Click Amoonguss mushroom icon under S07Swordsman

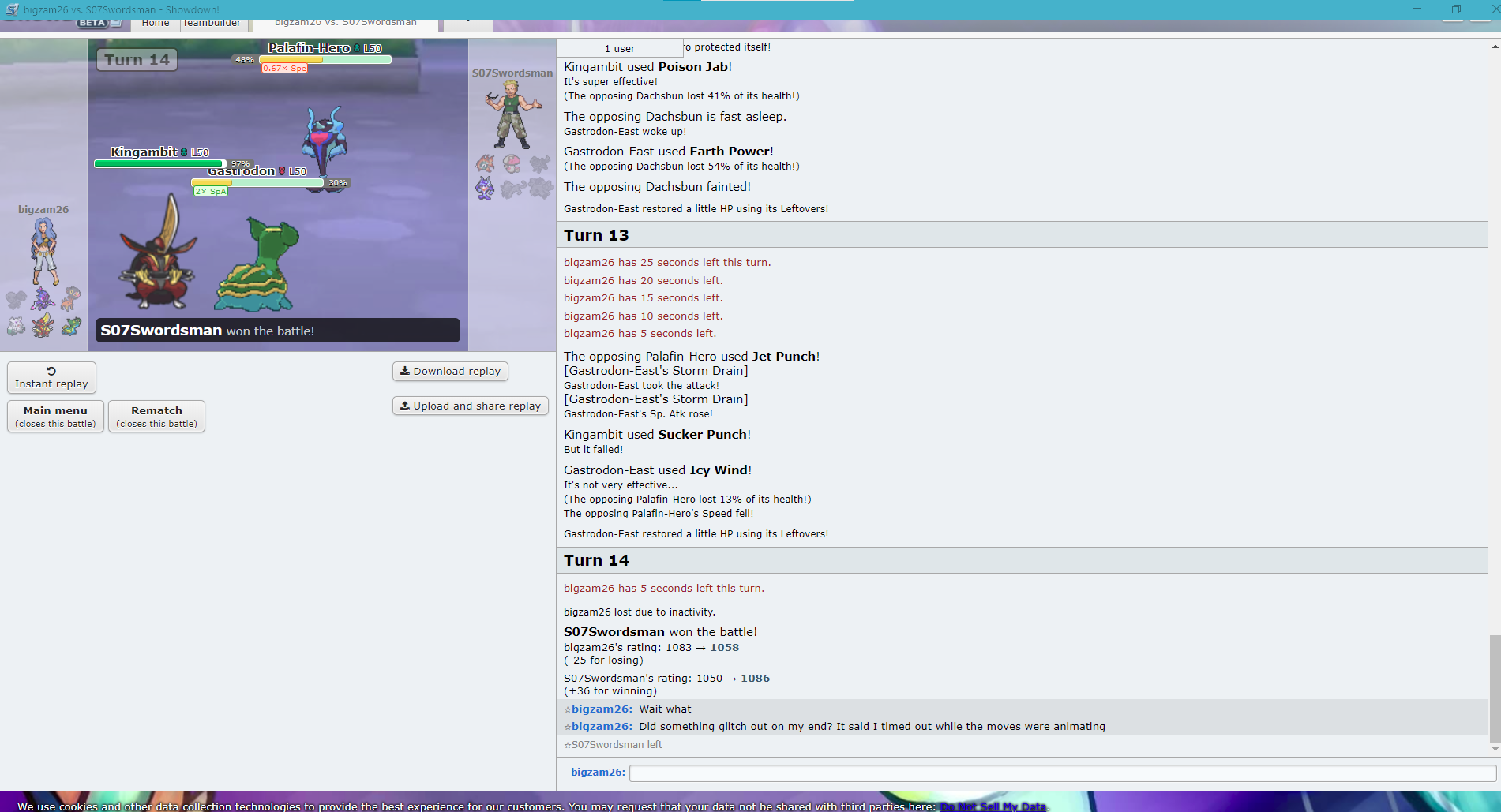(512, 163)
